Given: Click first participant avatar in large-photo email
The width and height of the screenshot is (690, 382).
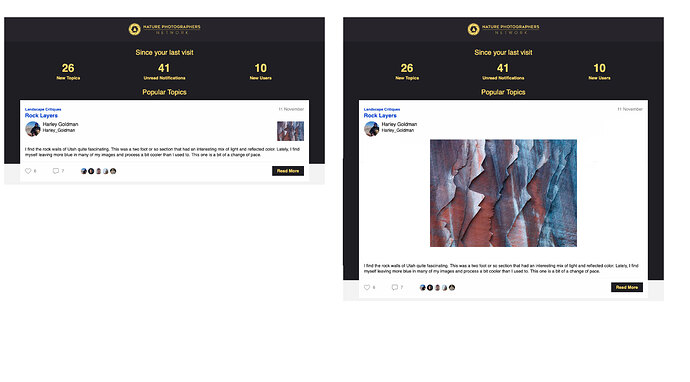Looking at the screenshot, I should 422,287.
